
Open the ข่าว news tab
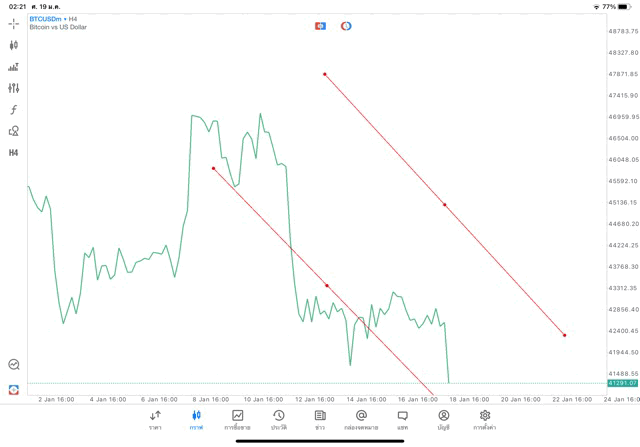coord(320,419)
